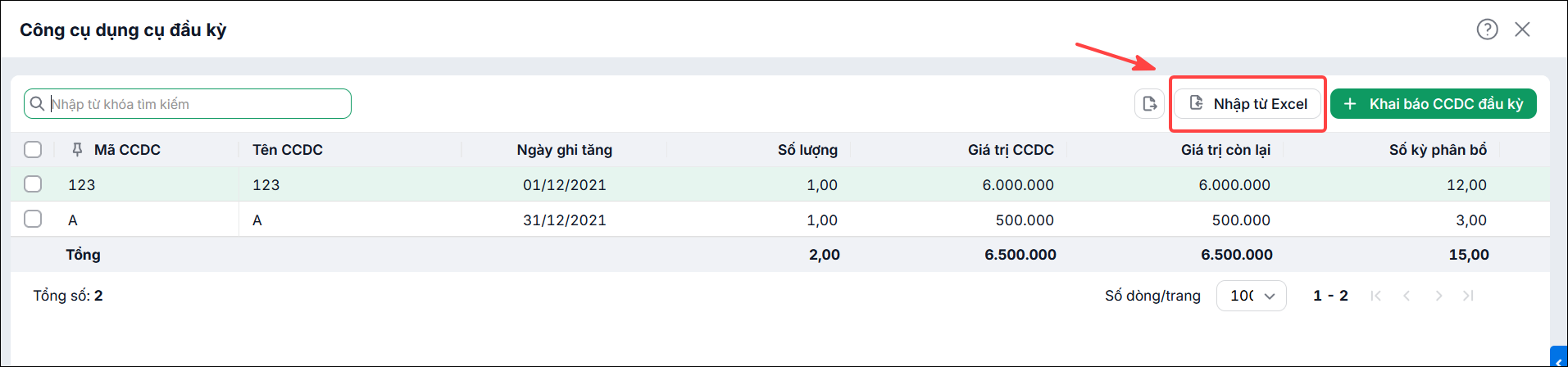Click the search magnifier icon
1568x367 pixels.
[x=37, y=104]
